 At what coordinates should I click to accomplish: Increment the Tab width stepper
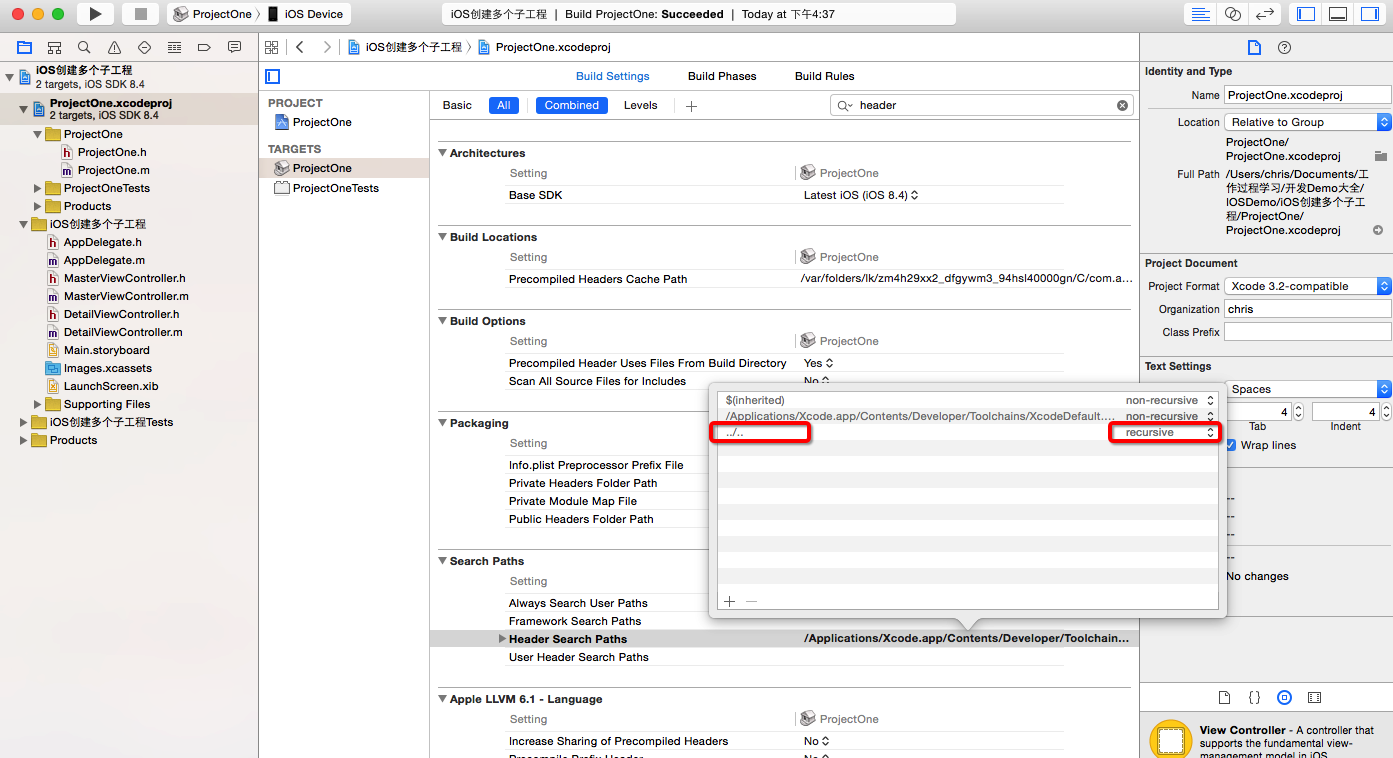tap(1299, 407)
